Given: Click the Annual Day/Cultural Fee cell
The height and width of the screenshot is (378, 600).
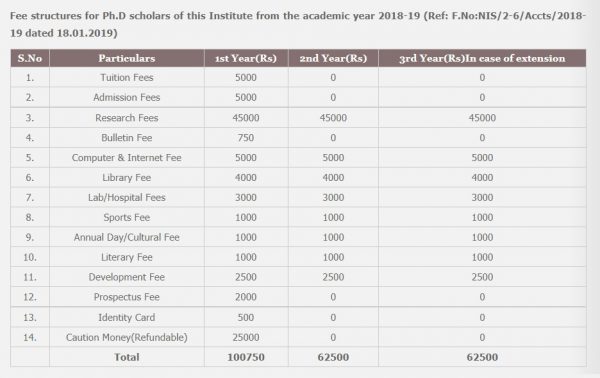Looking at the screenshot, I should tap(127, 237).
